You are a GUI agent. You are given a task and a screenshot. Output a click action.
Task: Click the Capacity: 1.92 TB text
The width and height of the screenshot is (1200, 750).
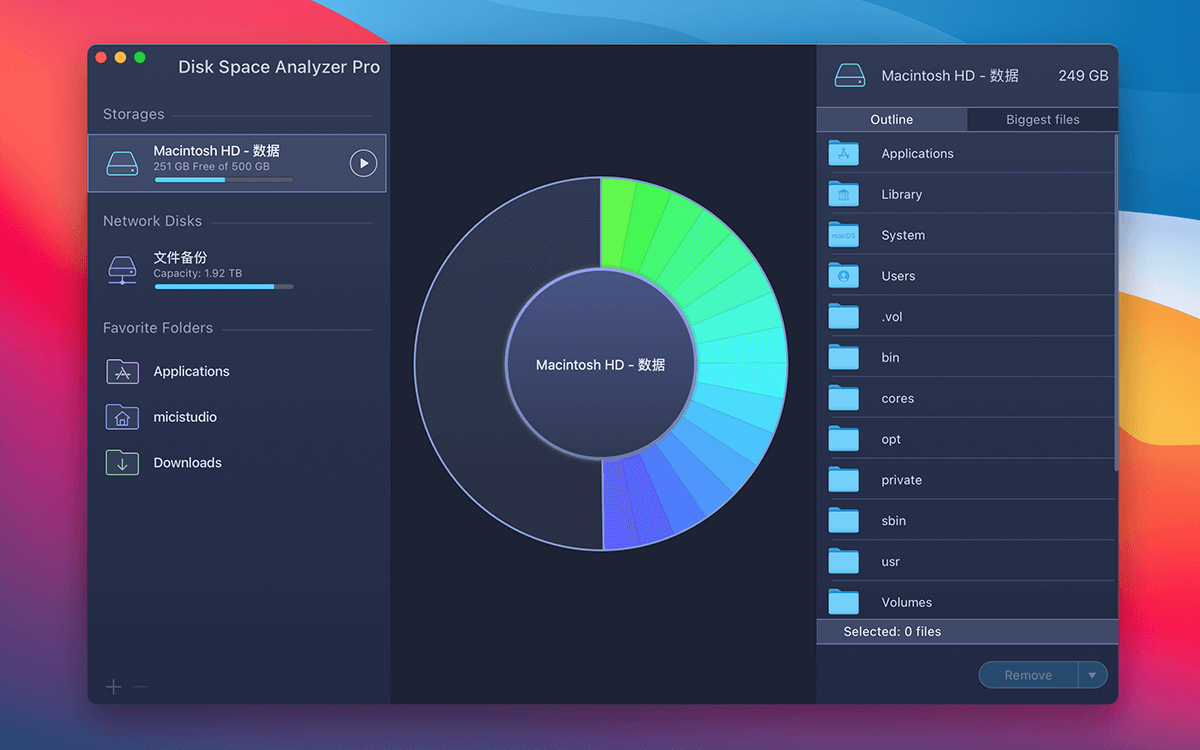[197, 273]
